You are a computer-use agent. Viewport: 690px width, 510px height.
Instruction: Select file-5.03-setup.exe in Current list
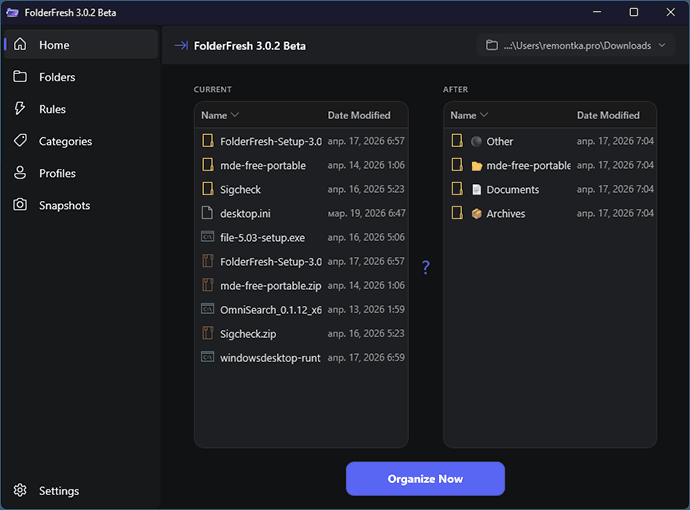click(x=301, y=238)
